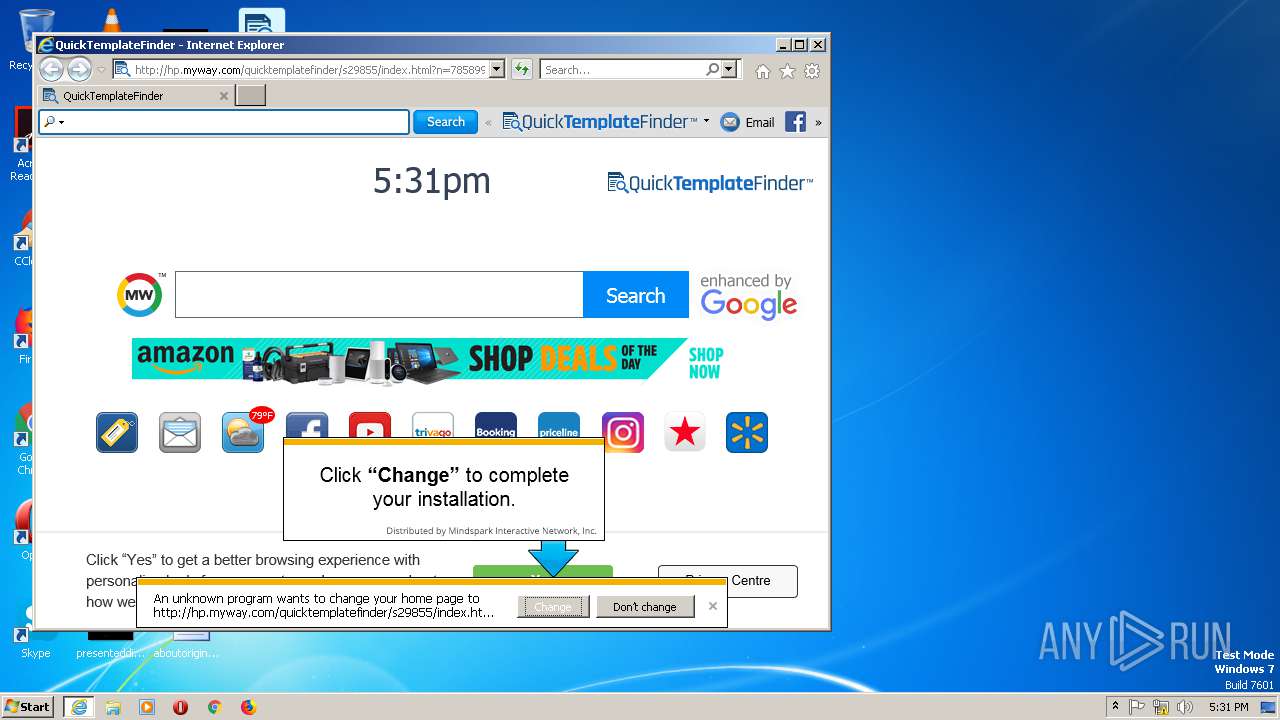Open the price tag coupons shortcut

(117, 432)
